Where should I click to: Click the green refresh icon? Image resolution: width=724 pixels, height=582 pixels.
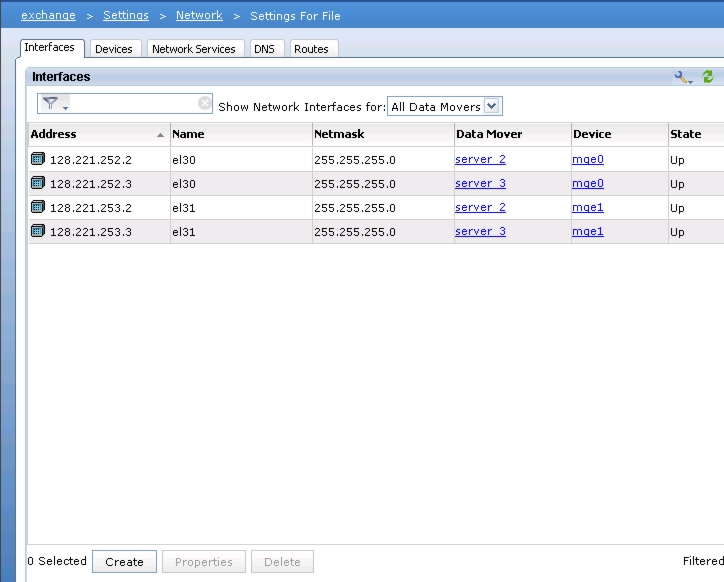[x=708, y=77]
